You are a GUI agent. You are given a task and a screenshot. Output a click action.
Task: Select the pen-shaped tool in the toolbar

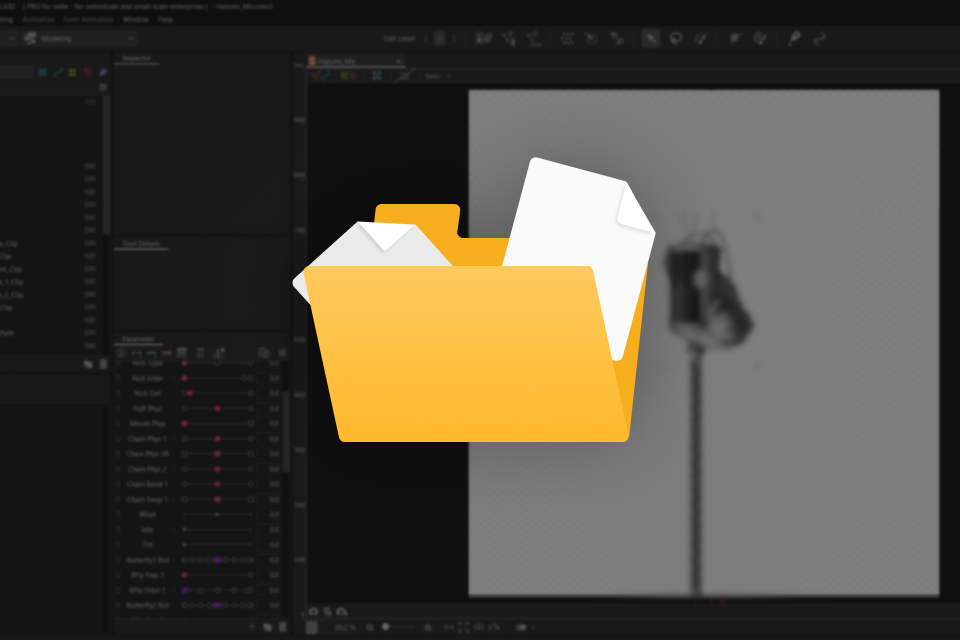coord(795,39)
